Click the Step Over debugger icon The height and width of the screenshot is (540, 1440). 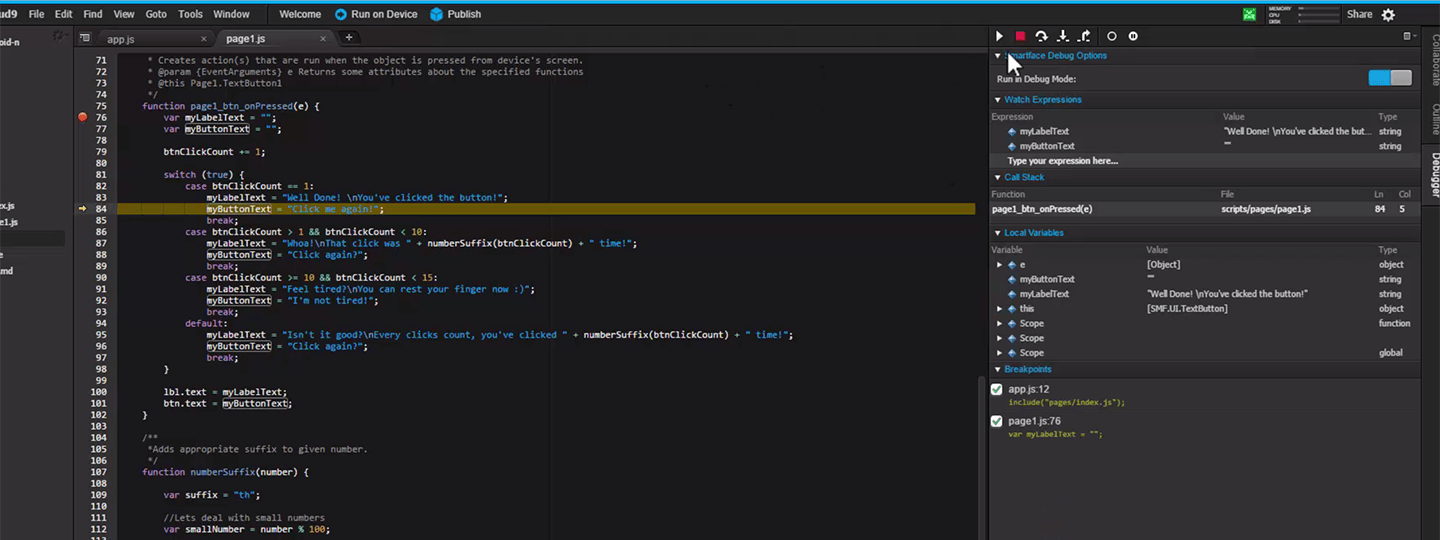coord(1041,36)
